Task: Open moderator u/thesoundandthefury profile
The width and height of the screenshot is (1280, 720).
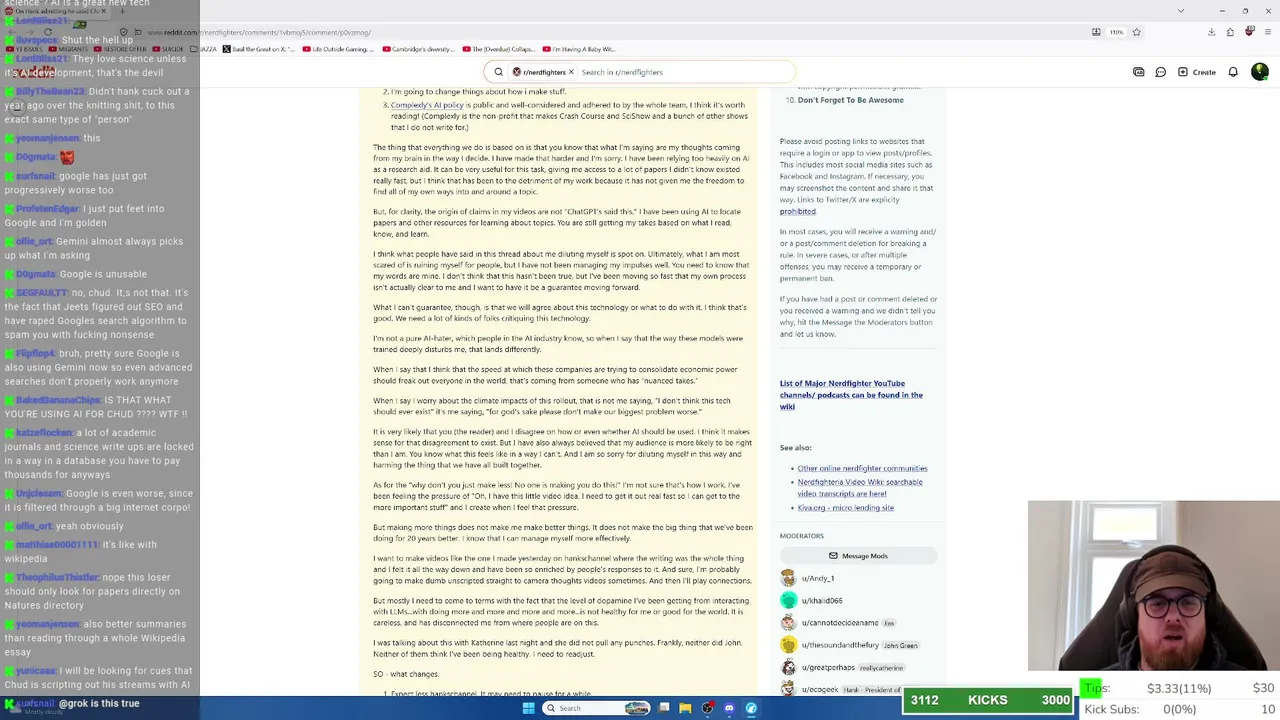Action: tap(840, 645)
